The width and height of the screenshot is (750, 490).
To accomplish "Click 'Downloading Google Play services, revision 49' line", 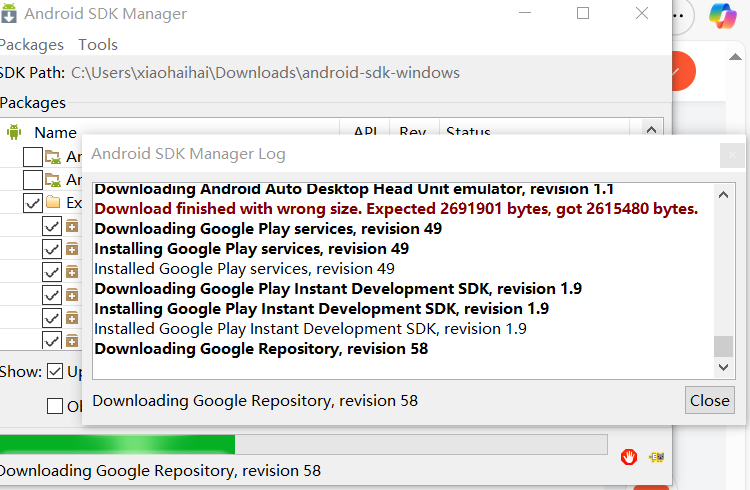I will 268,229.
